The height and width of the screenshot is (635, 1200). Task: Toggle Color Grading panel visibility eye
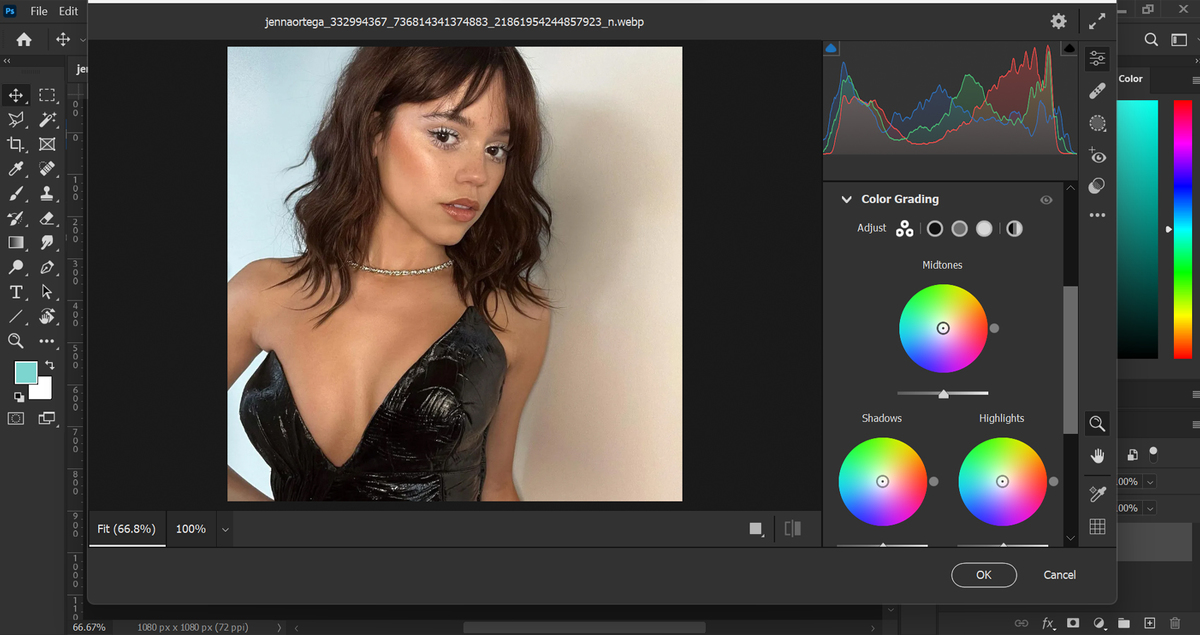pos(1046,200)
